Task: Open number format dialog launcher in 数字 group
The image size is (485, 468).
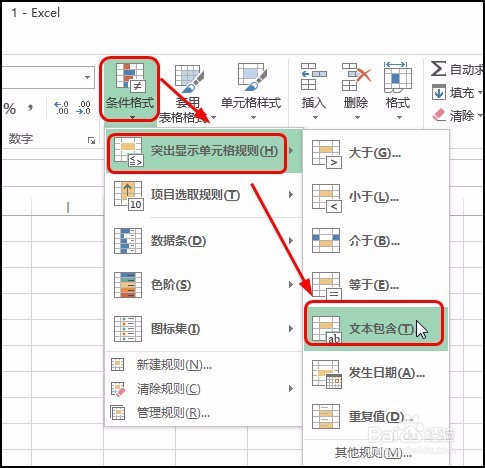Action: [x=91, y=140]
